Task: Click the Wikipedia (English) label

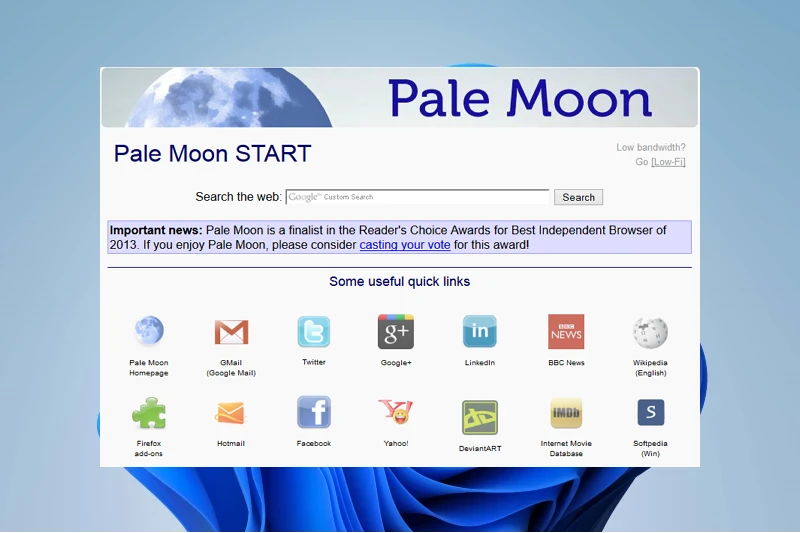Action: tap(650, 368)
